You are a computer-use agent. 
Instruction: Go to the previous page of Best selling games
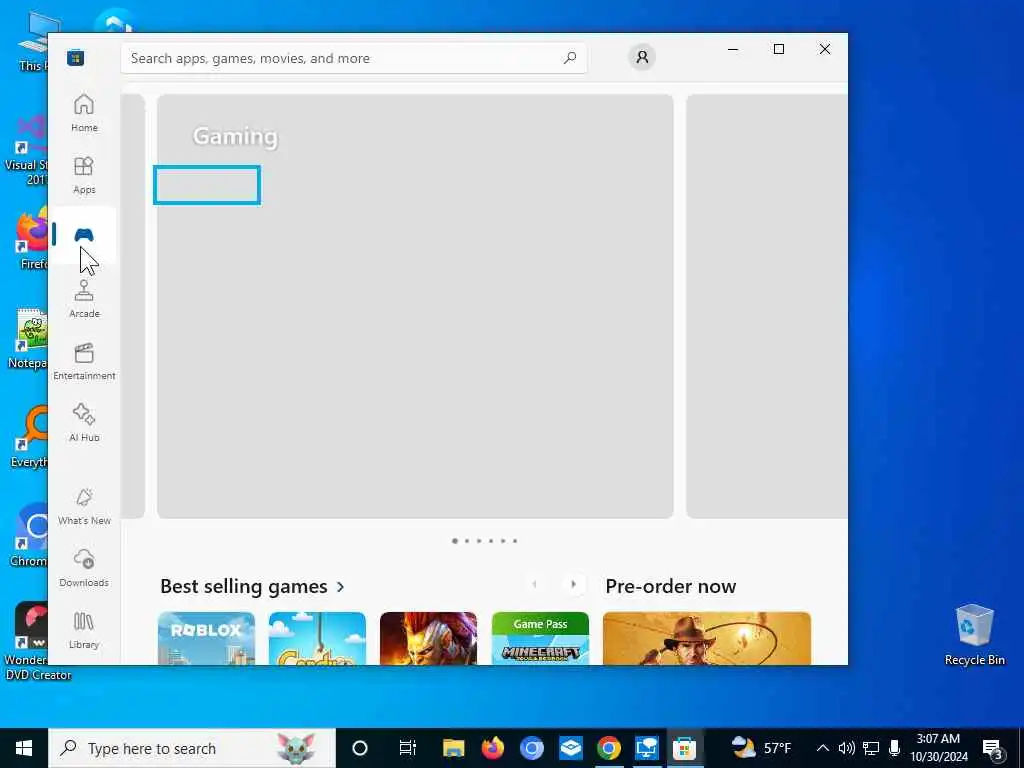(x=534, y=584)
